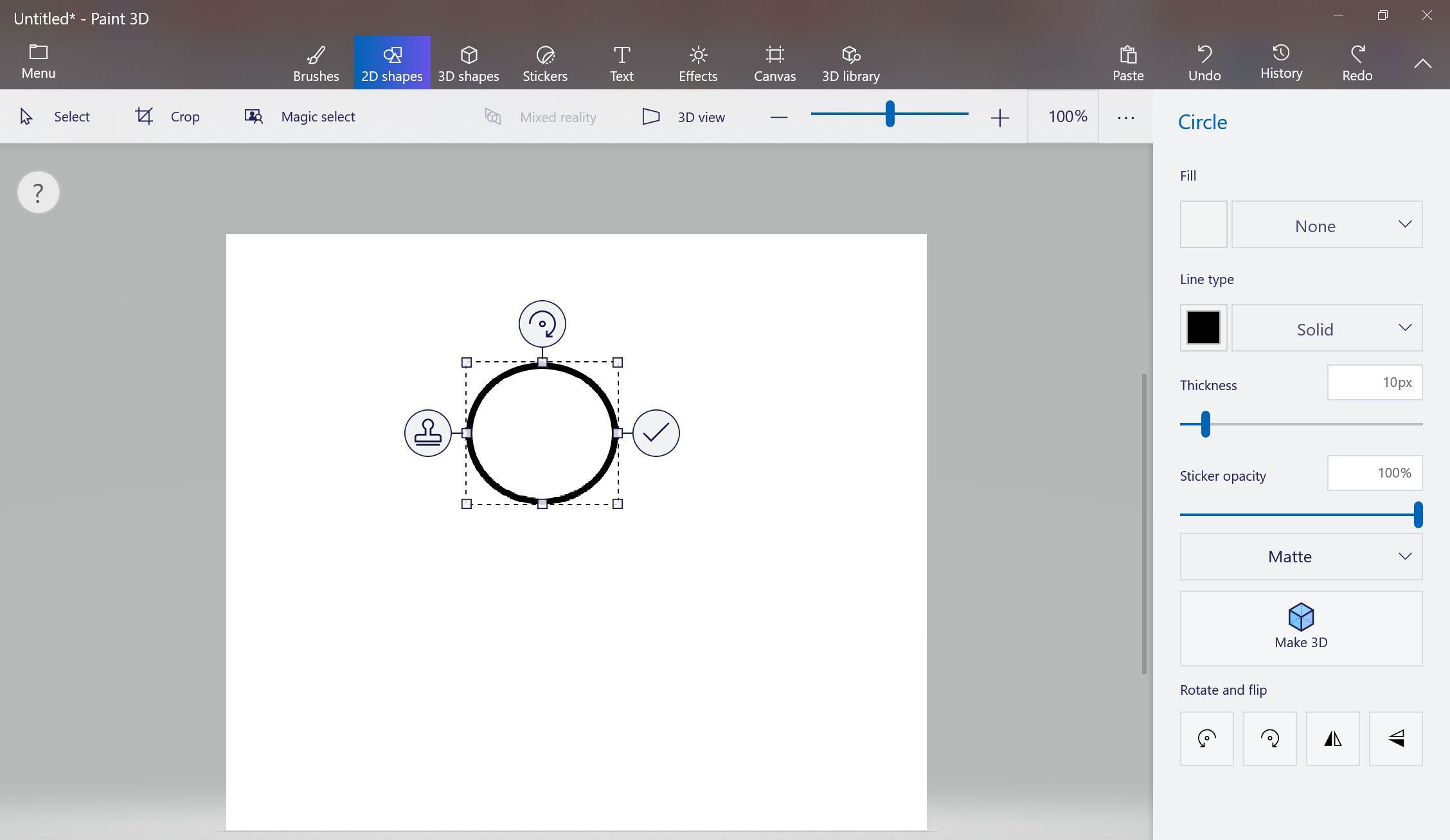
Task: Open the History panel
Action: [x=1280, y=62]
